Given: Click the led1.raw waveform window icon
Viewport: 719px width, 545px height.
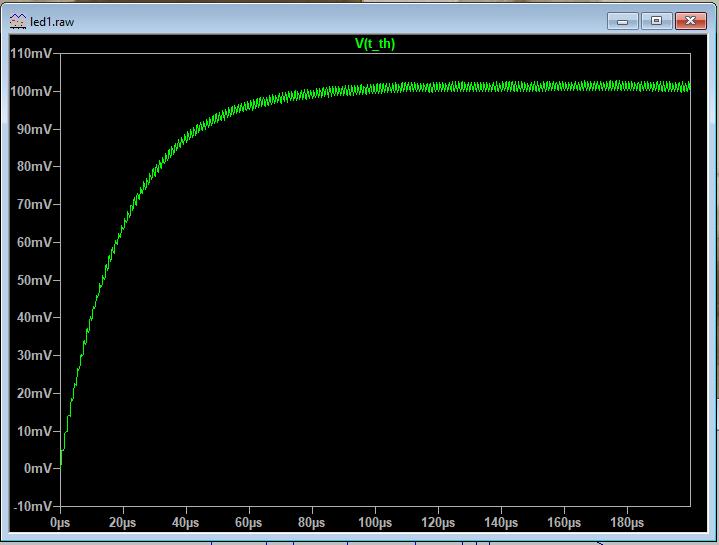Looking at the screenshot, I should (x=18, y=22).
